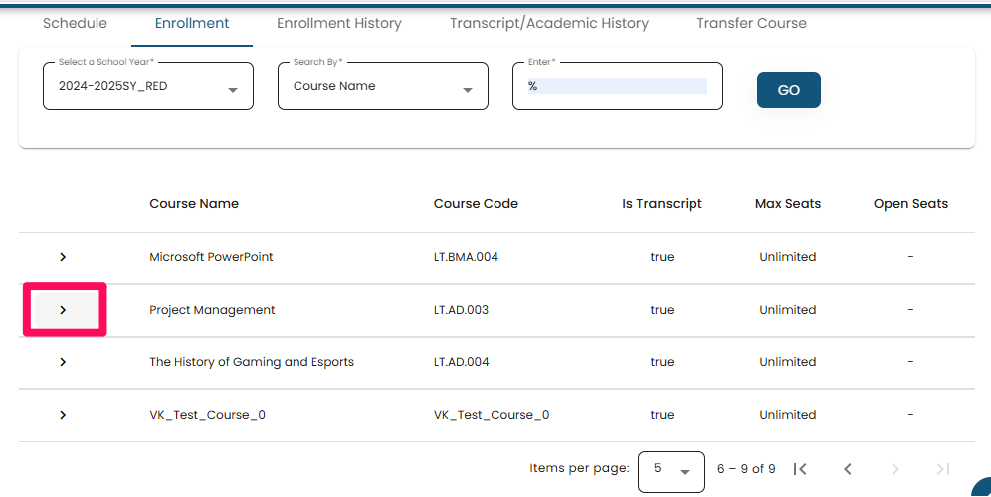Go to the first page of results
991x497 pixels.
800,469
